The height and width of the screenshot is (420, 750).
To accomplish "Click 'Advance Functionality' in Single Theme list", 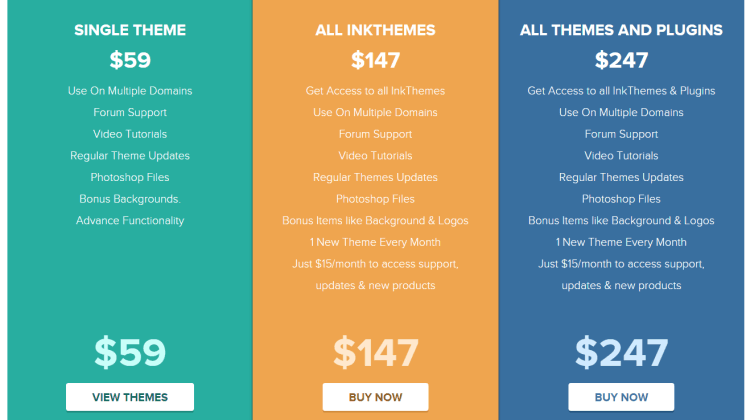I will [x=130, y=221].
